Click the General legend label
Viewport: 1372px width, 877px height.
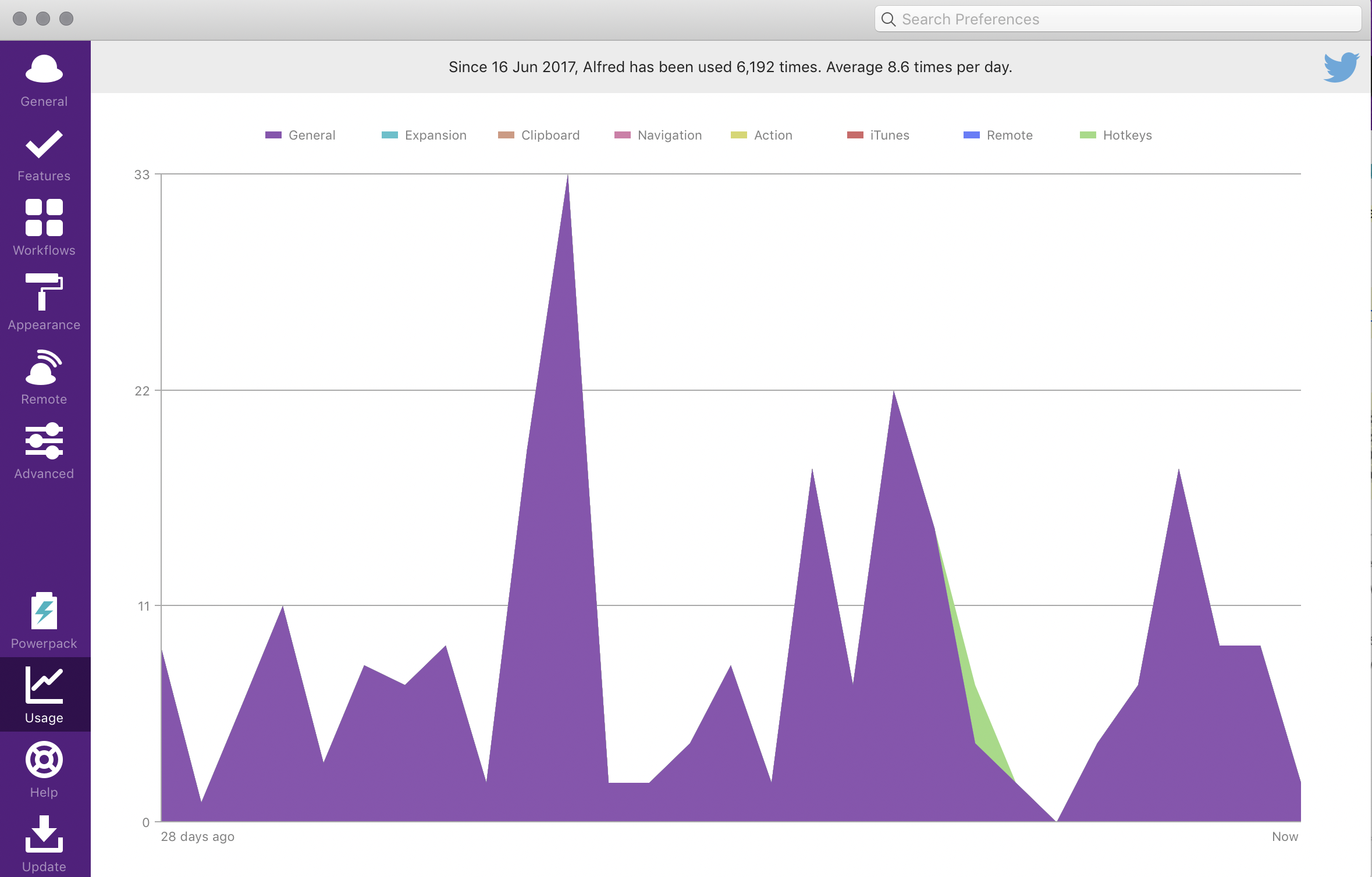tap(312, 135)
